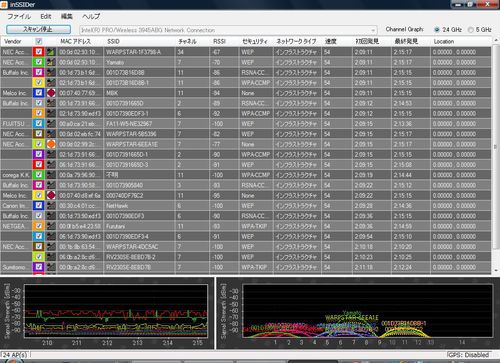Click the 24 AP(s) status bar entry
The image size is (500, 363).
pos(15,355)
